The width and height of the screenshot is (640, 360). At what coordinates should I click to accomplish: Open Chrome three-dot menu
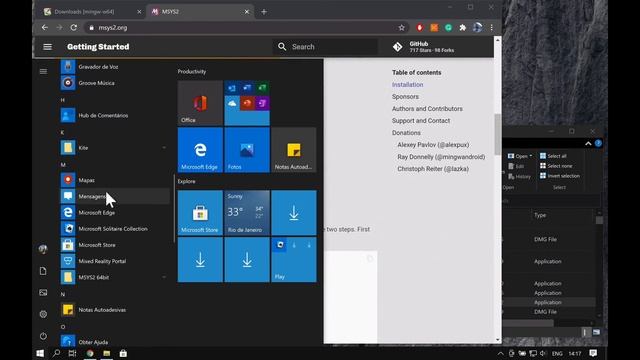coord(491,27)
